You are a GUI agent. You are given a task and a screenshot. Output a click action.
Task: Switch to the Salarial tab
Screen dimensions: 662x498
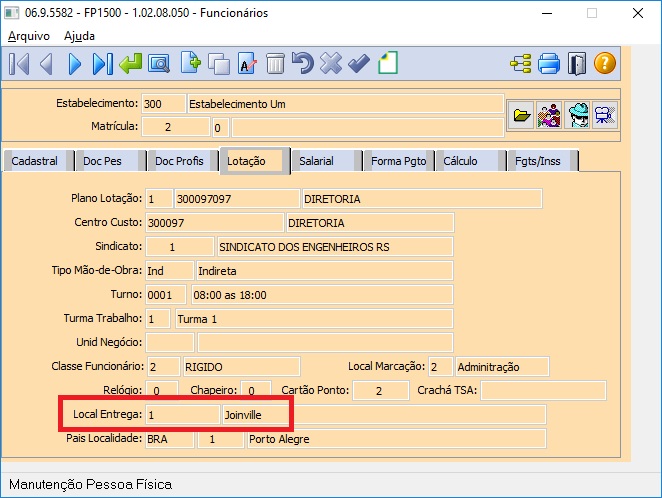click(x=327, y=161)
